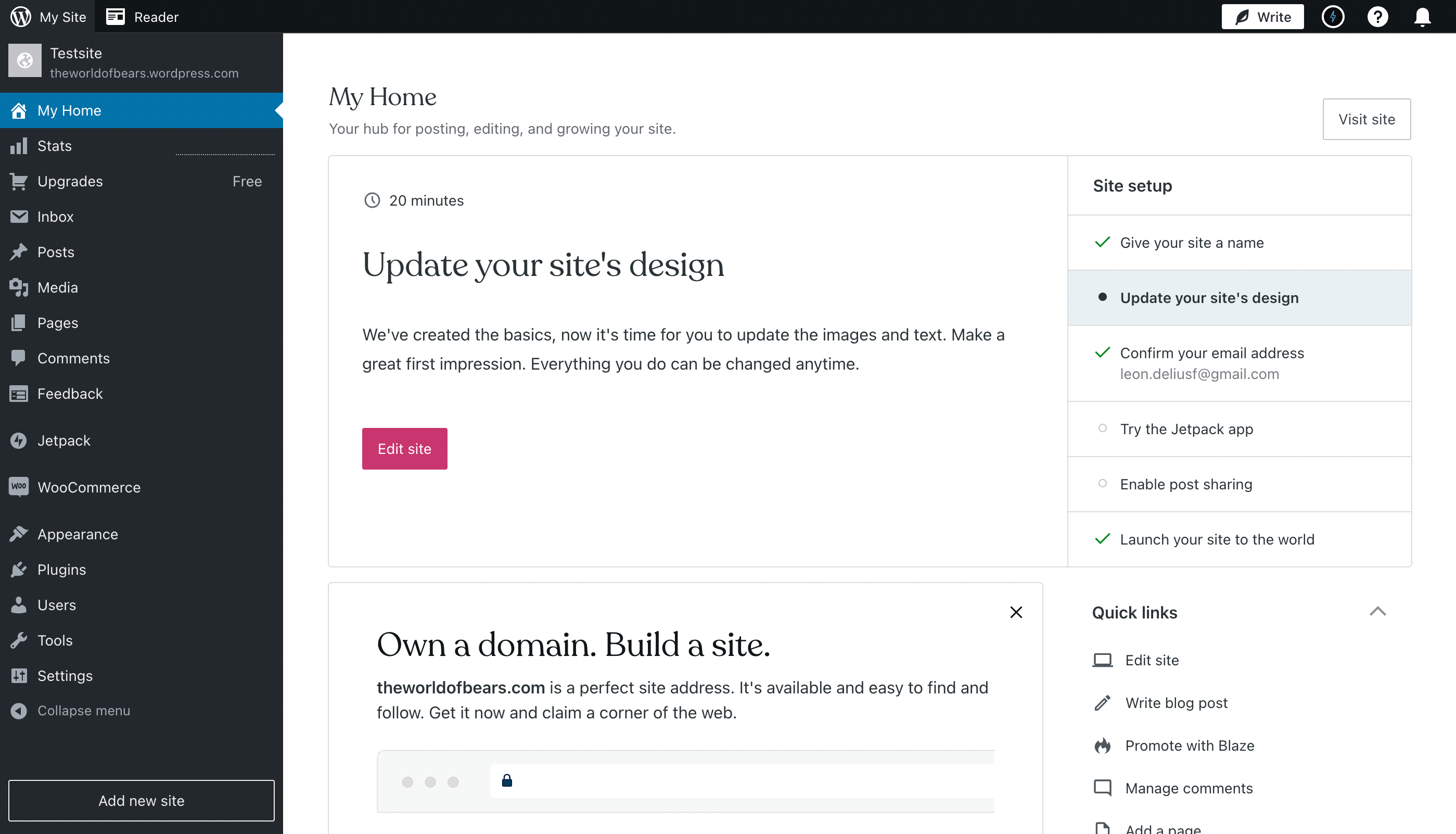Open Posts in the sidebar menu

tap(142, 252)
